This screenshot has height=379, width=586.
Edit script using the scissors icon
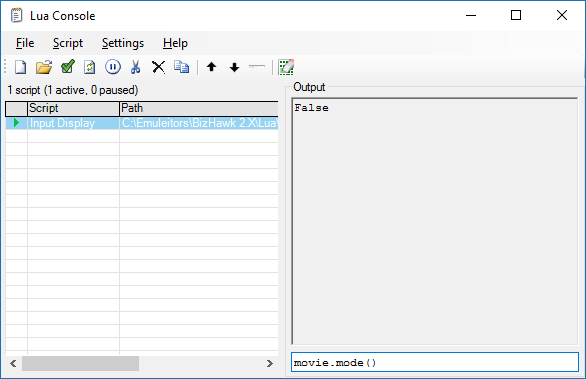pyautogui.click(x=136, y=67)
